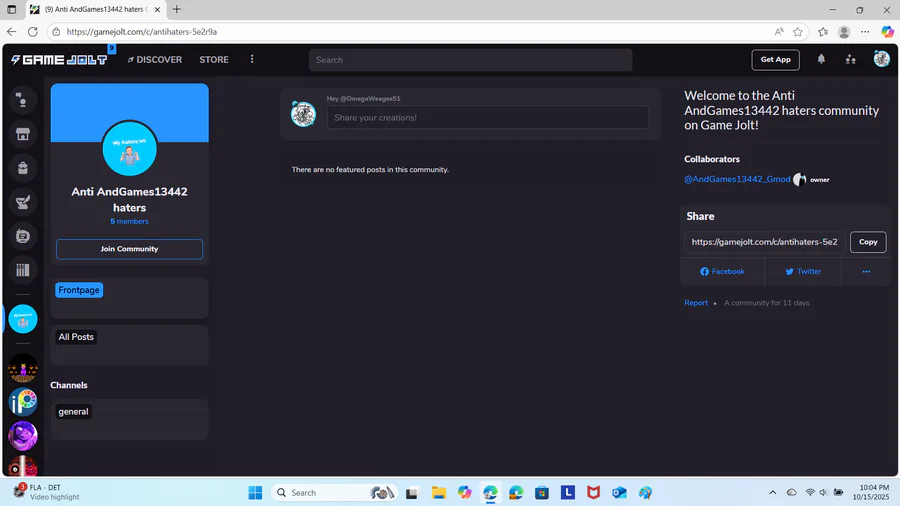The image size is (900, 506).
Task: Open the storefront icon in sidebar
Action: click(x=23, y=134)
